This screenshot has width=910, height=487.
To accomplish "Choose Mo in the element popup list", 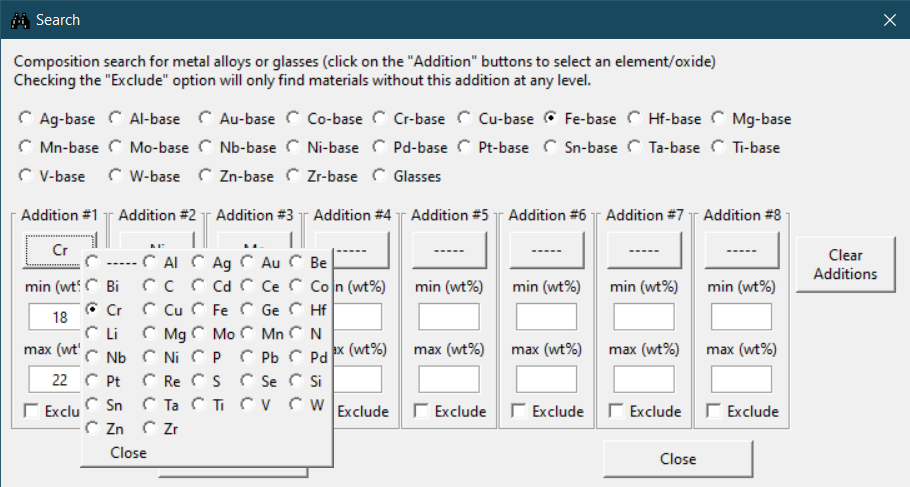I will (200, 334).
